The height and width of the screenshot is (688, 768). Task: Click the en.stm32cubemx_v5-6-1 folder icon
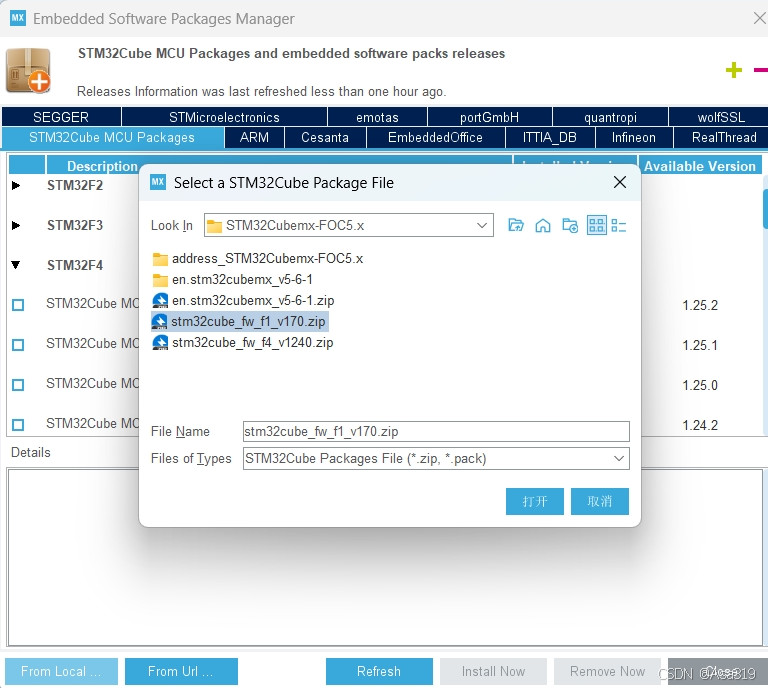(x=160, y=280)
